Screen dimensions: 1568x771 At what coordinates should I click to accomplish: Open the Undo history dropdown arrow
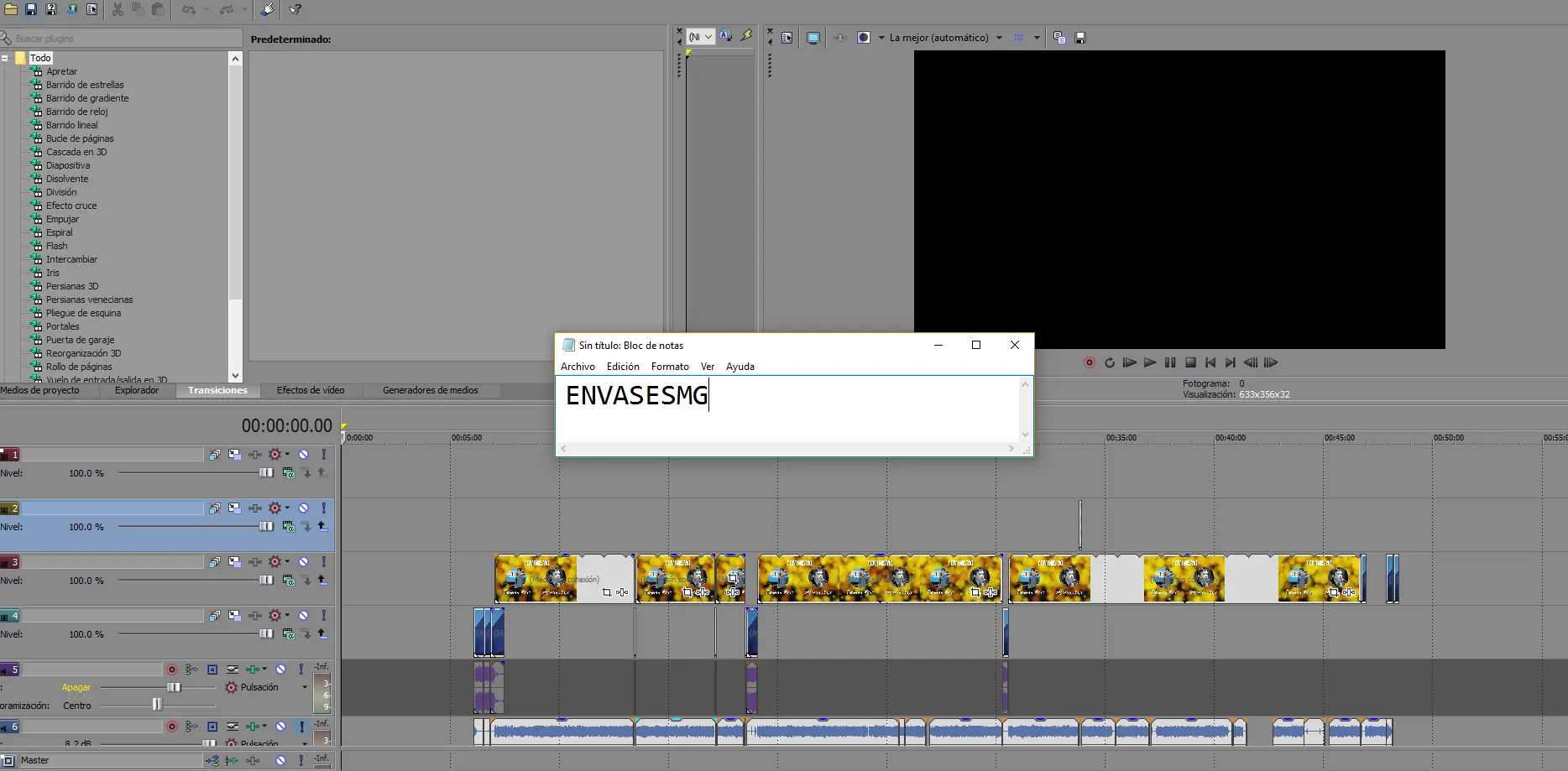(x=206, y=9)
